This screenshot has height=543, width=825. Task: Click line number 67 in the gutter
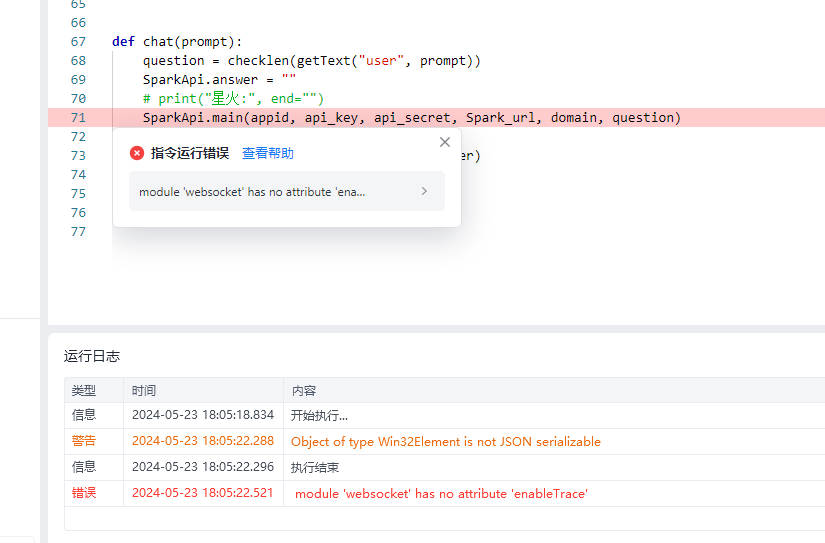78,42
